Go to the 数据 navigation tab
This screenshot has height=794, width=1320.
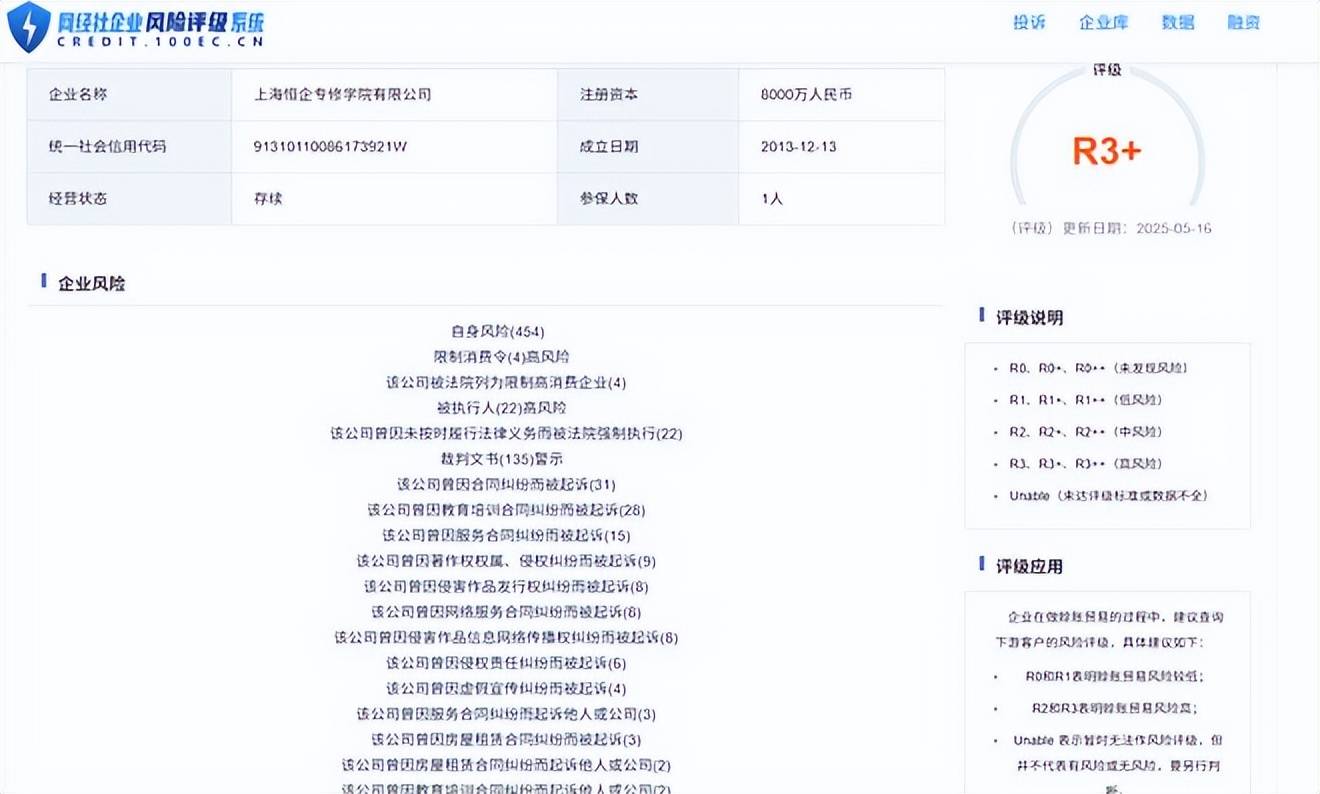[1177, 22]
